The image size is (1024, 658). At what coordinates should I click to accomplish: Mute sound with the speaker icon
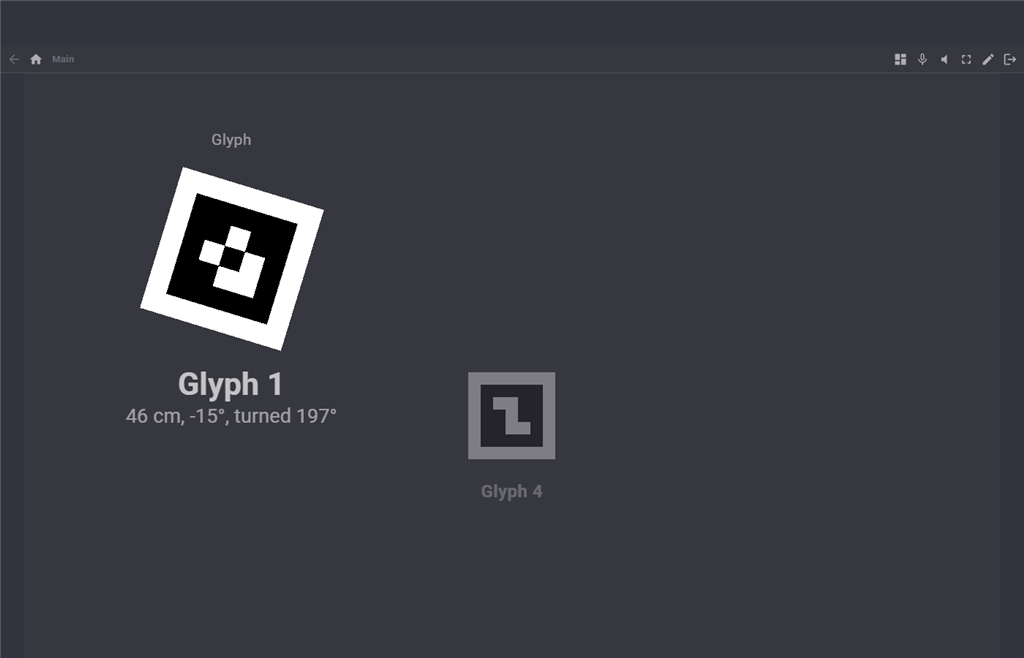944,59
